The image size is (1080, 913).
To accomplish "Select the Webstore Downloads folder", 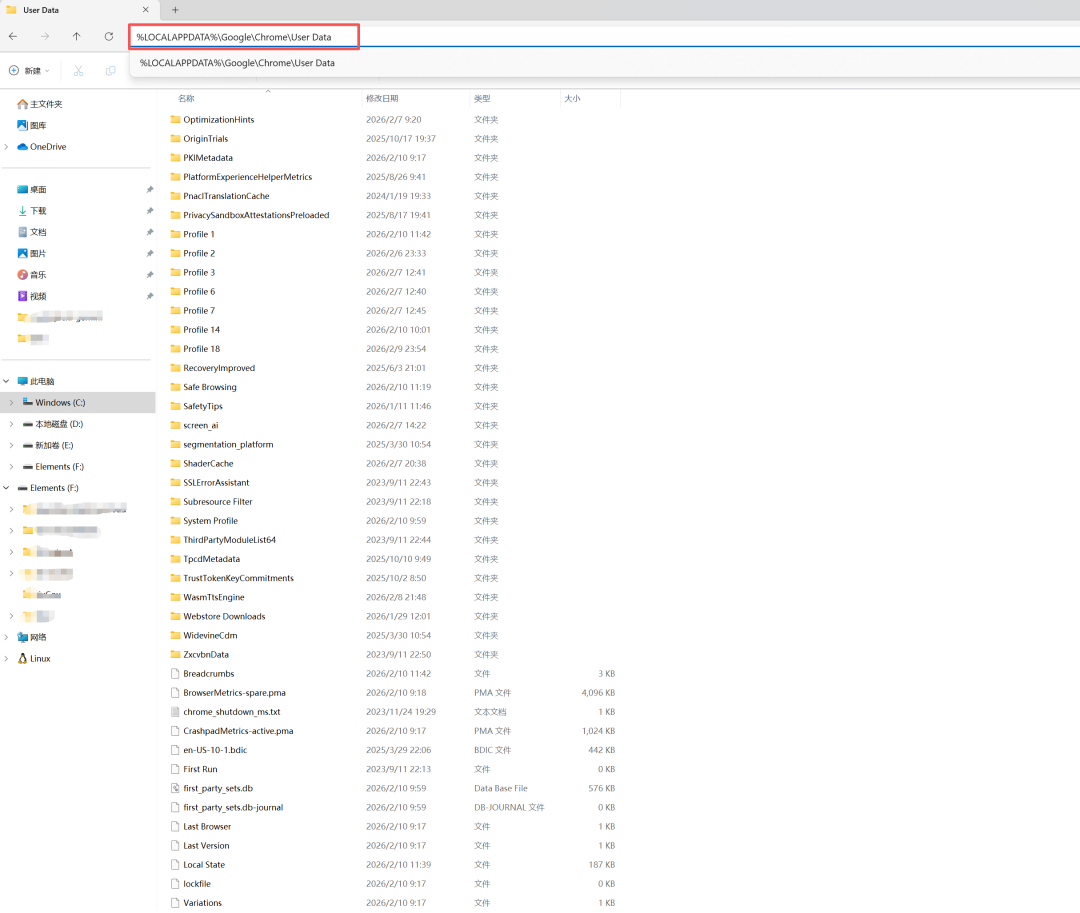I will pos(225,616).
